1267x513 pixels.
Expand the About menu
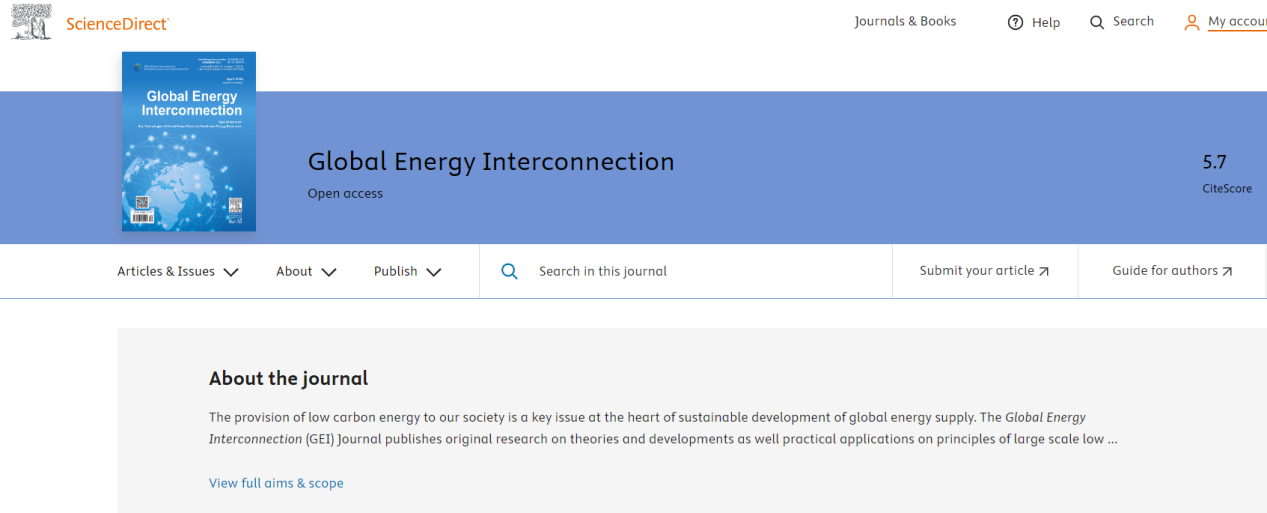point(306,271)
